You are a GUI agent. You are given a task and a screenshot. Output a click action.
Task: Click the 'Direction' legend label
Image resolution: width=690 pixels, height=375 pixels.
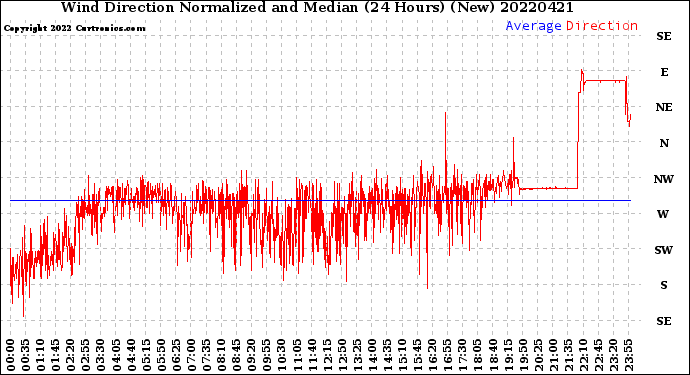602,26
